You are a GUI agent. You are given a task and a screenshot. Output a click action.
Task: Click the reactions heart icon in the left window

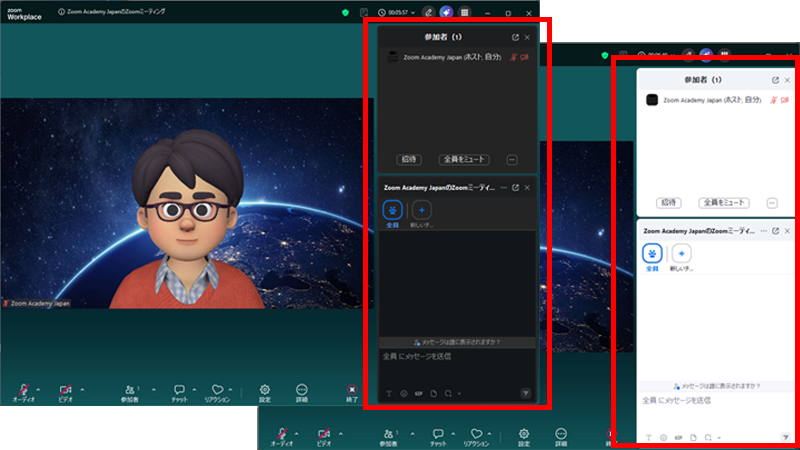[x=218, y=390]
